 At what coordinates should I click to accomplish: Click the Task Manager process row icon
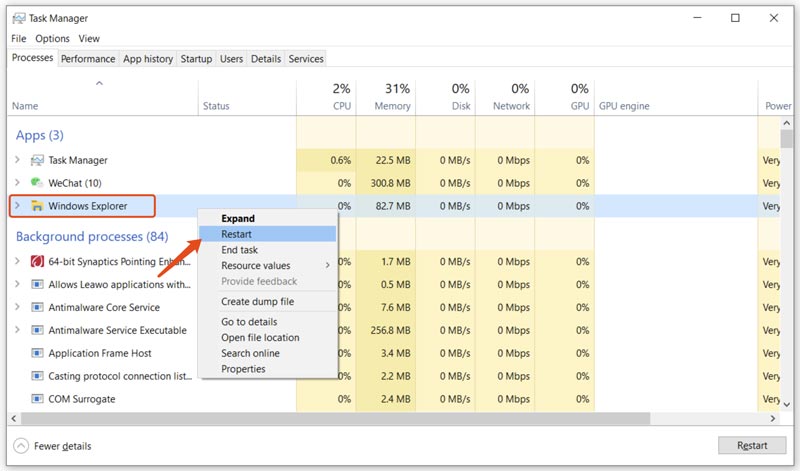tap(37, 160)
